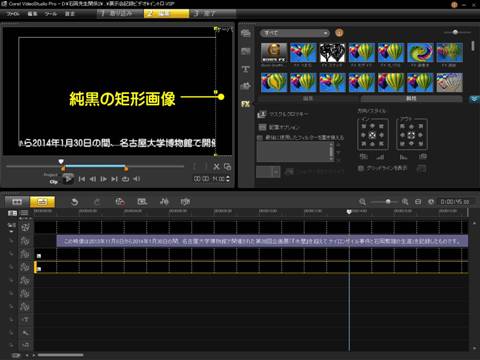Click the video track icon
This screenshot has width=480, height=360.
25,228
